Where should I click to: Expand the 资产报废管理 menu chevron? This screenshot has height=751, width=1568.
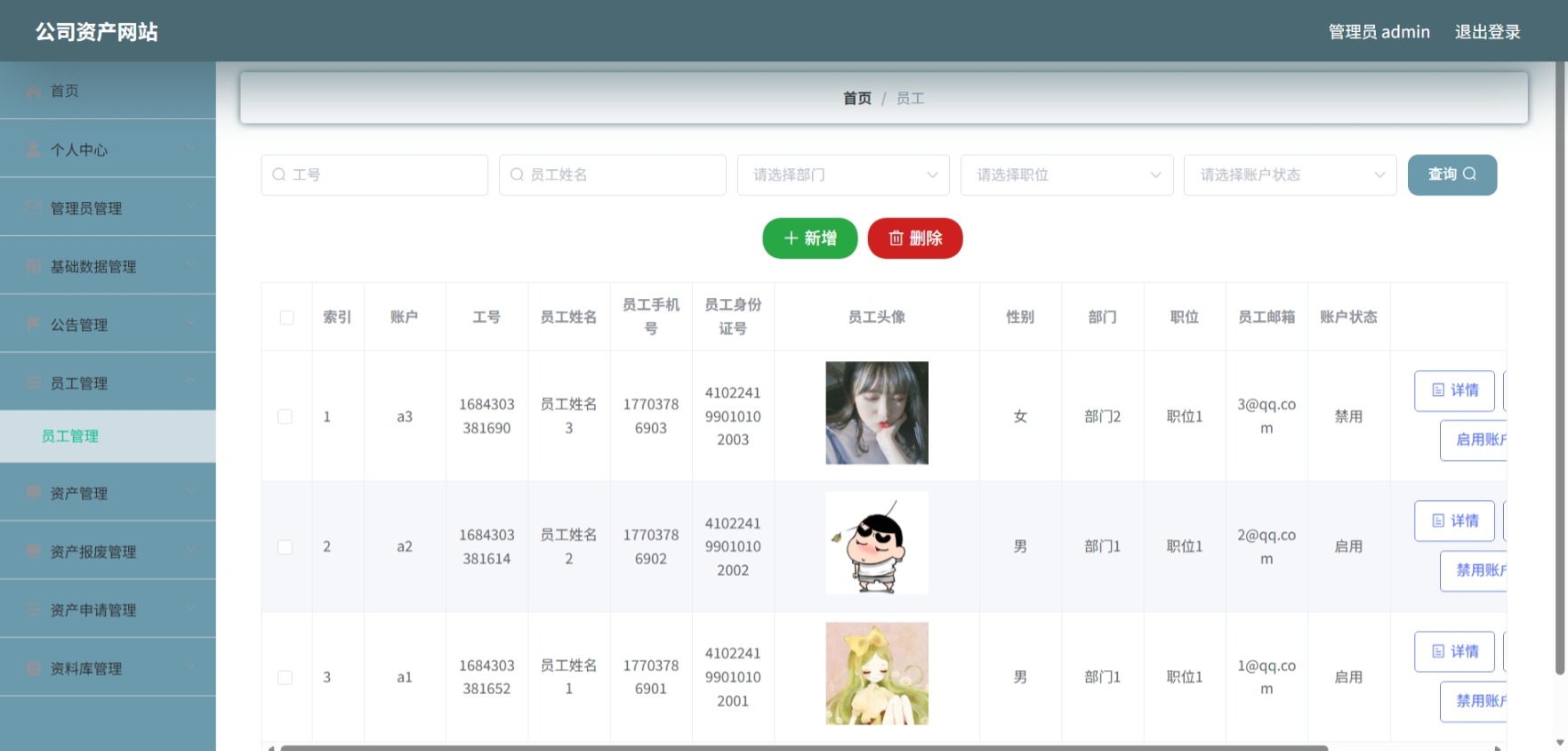tap(191, 550)
